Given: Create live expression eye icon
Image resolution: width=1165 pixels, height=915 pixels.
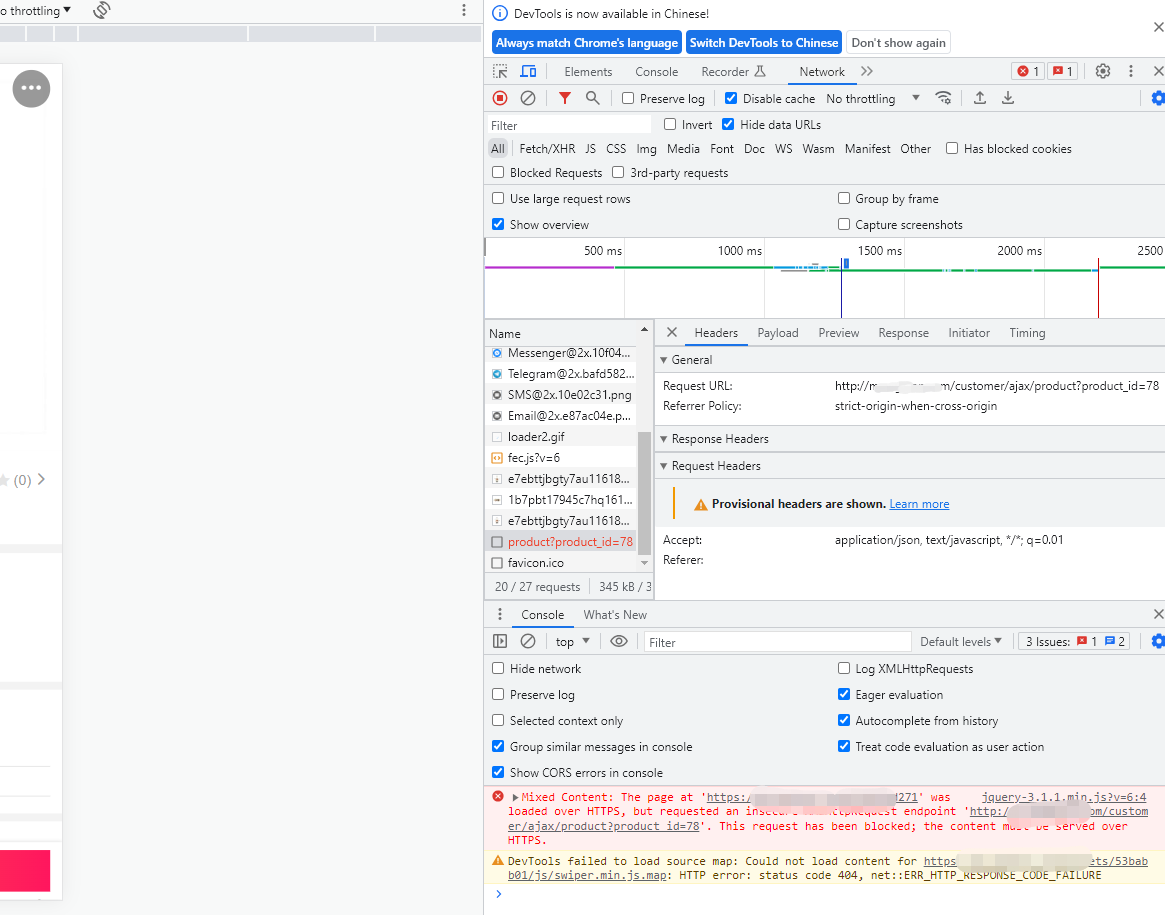Looking at the screenshot, I should click(x=618, y=641).
